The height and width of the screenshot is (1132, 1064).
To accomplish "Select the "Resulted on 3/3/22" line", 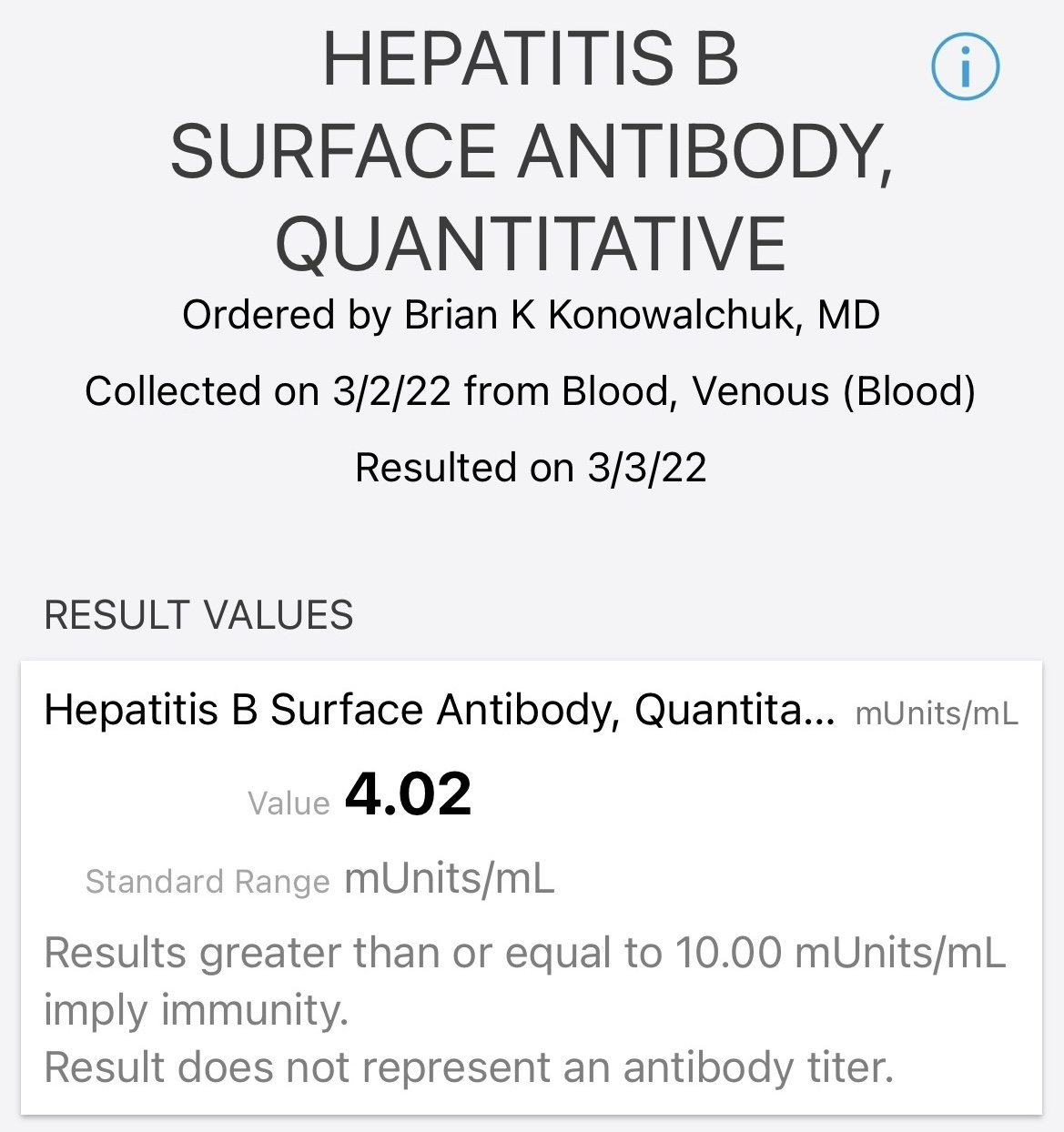I will click(x=531, y=468).
